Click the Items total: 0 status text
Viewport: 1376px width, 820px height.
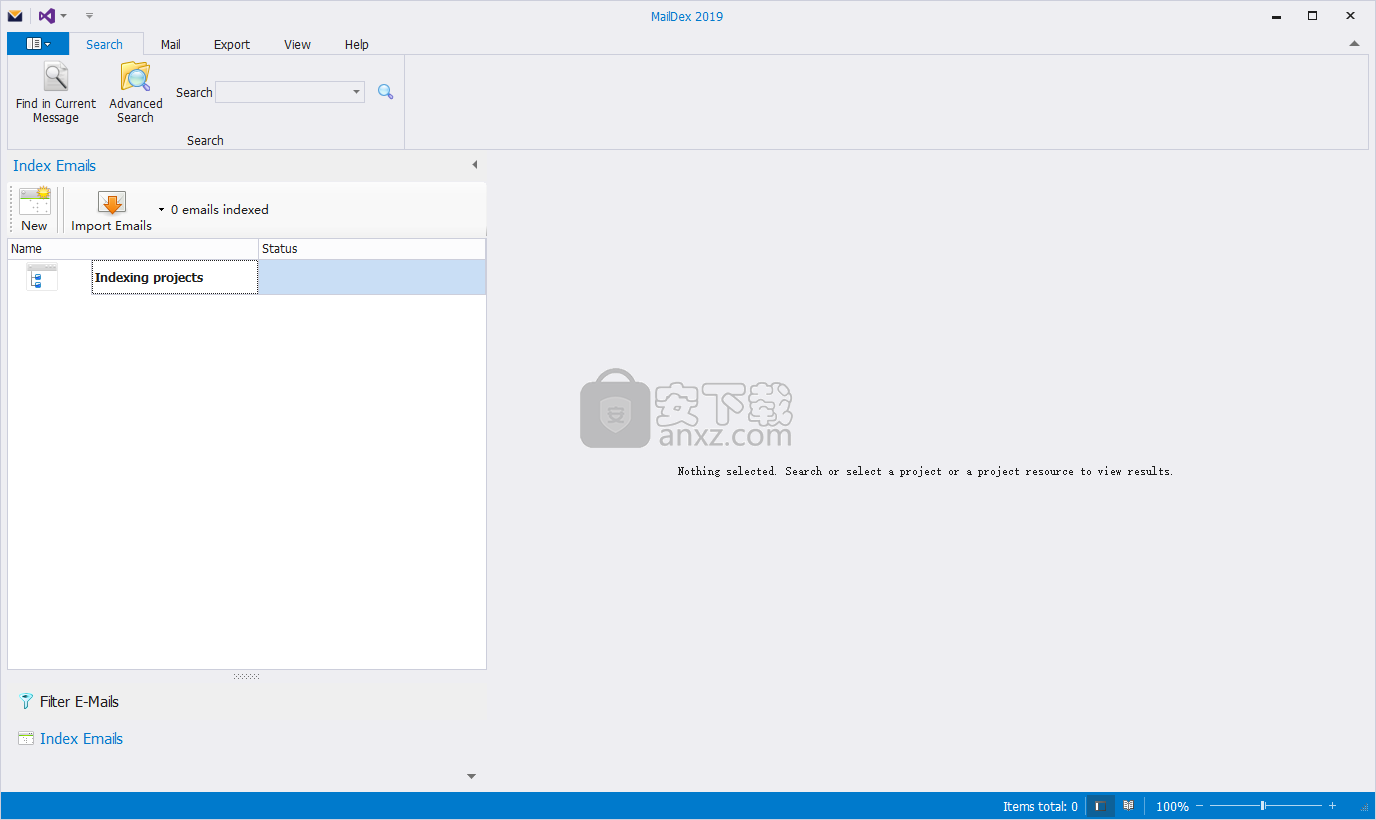pyautogui.click(x=1040, y=806)
